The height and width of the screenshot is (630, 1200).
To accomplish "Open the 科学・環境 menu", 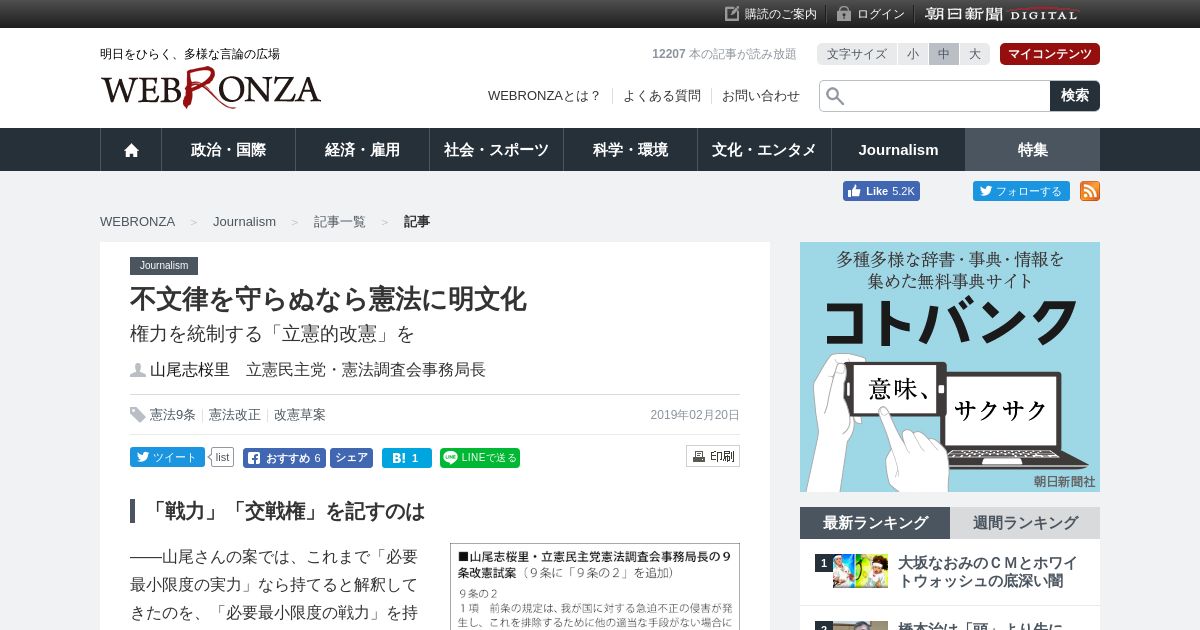I will 630,150.
